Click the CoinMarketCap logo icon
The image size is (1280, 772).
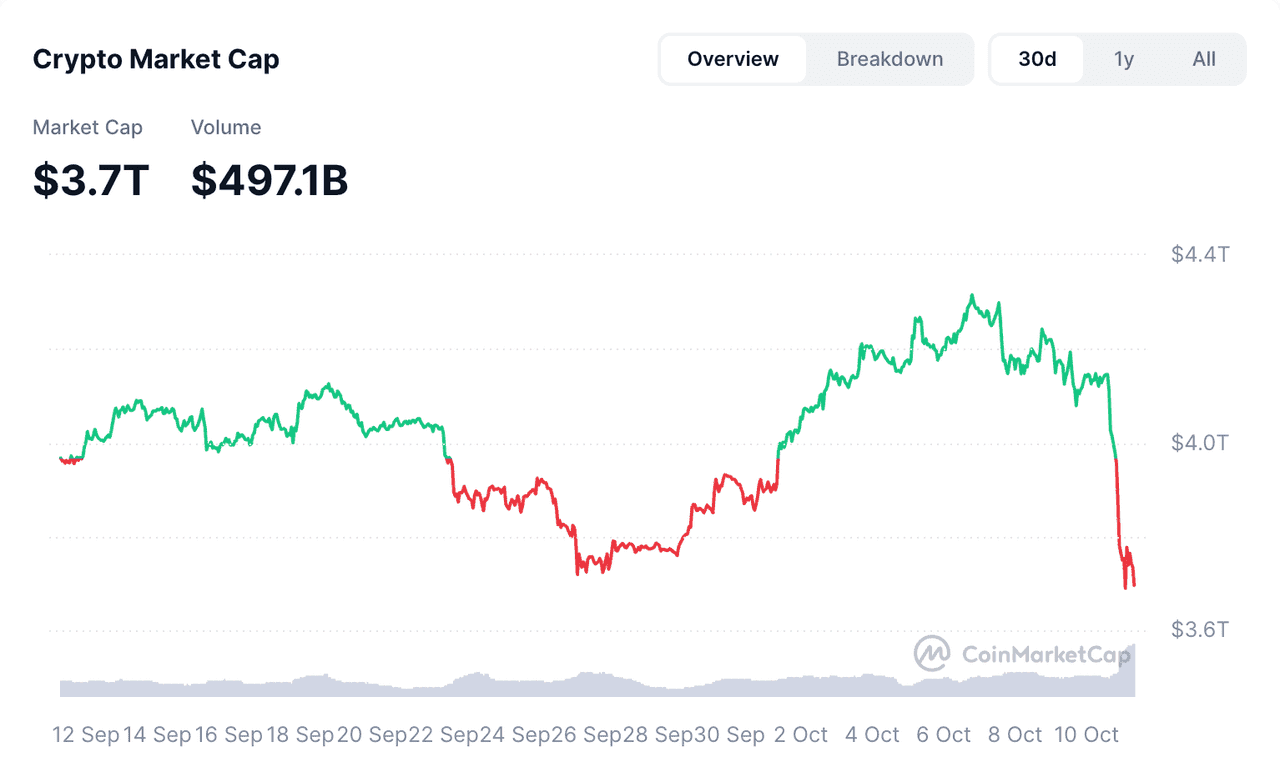pyautogui.click(x=932, y=653)
